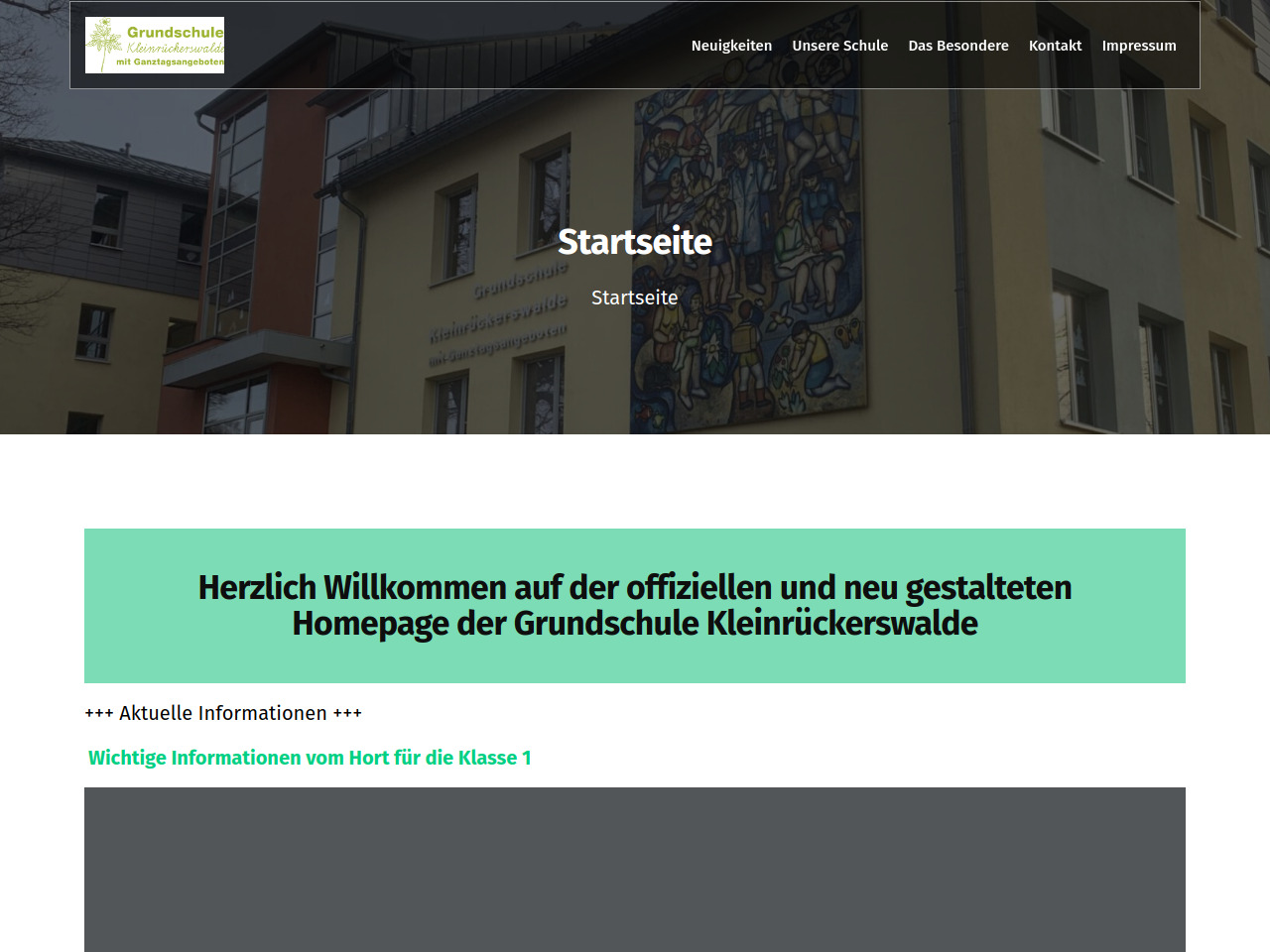Click the green "Grundschule" text in the logo

tap(175, 32)
